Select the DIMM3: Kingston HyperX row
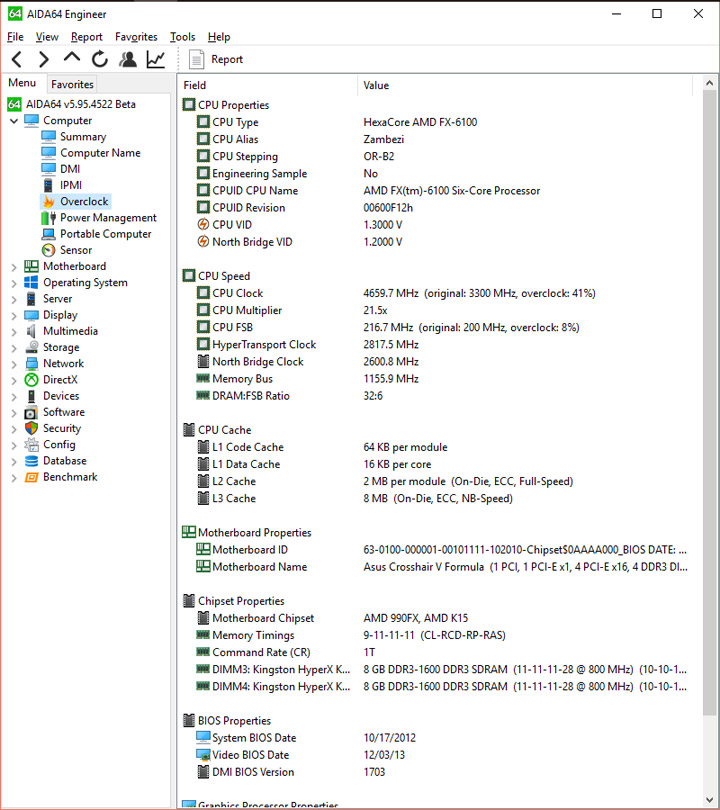The width and height of the screenshot is (720, 810). pyautogui.click(x=436, y=669)
